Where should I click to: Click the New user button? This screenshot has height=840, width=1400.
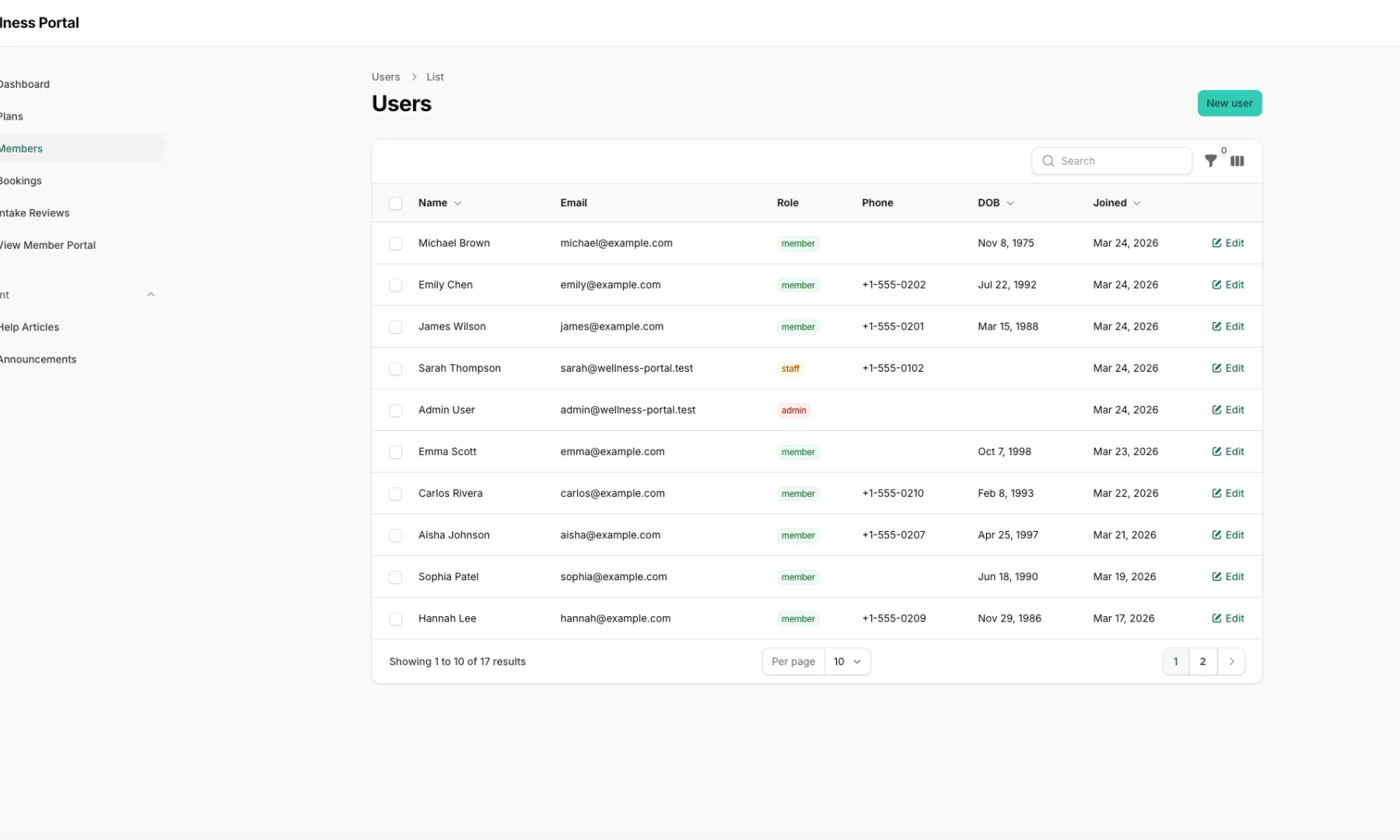(x=1229, y=103)
